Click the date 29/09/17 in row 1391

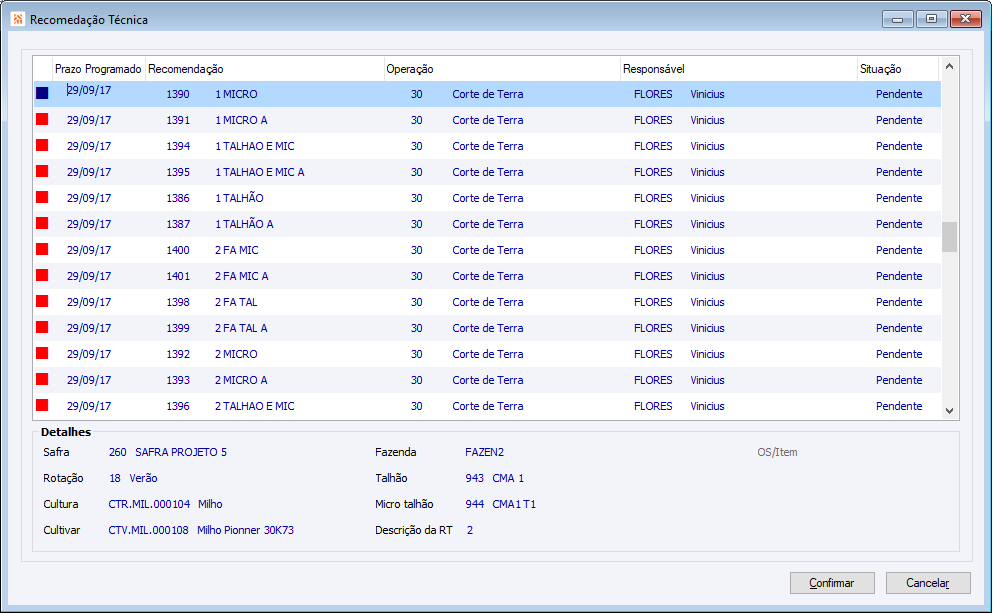click(89, 120)
